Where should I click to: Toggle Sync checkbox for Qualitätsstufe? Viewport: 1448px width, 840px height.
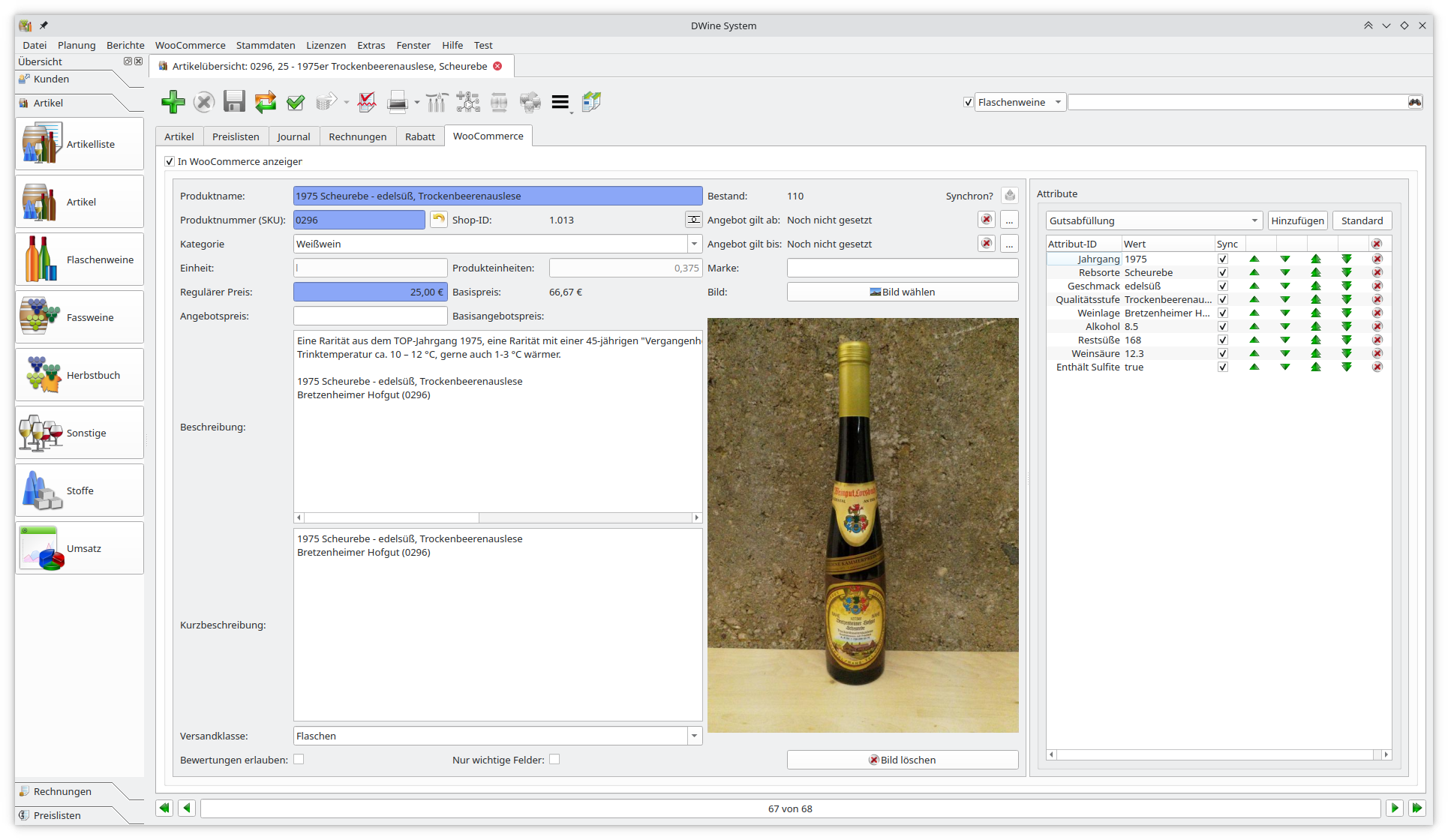tap(1223, 299)
